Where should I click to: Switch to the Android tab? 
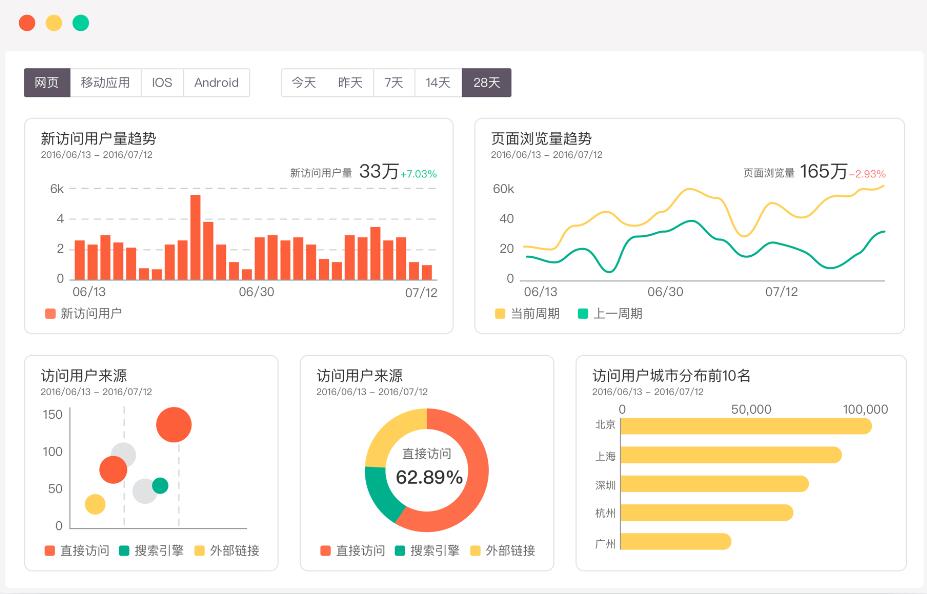pos(216,83)
